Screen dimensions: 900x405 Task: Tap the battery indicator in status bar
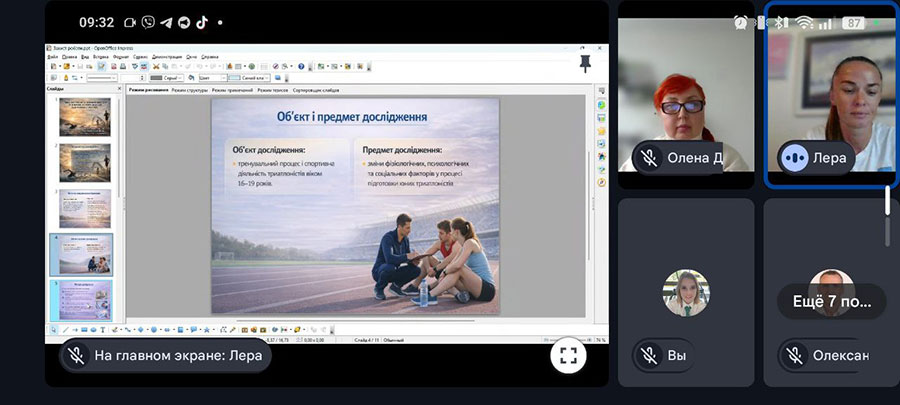click(x=853, y=22)
